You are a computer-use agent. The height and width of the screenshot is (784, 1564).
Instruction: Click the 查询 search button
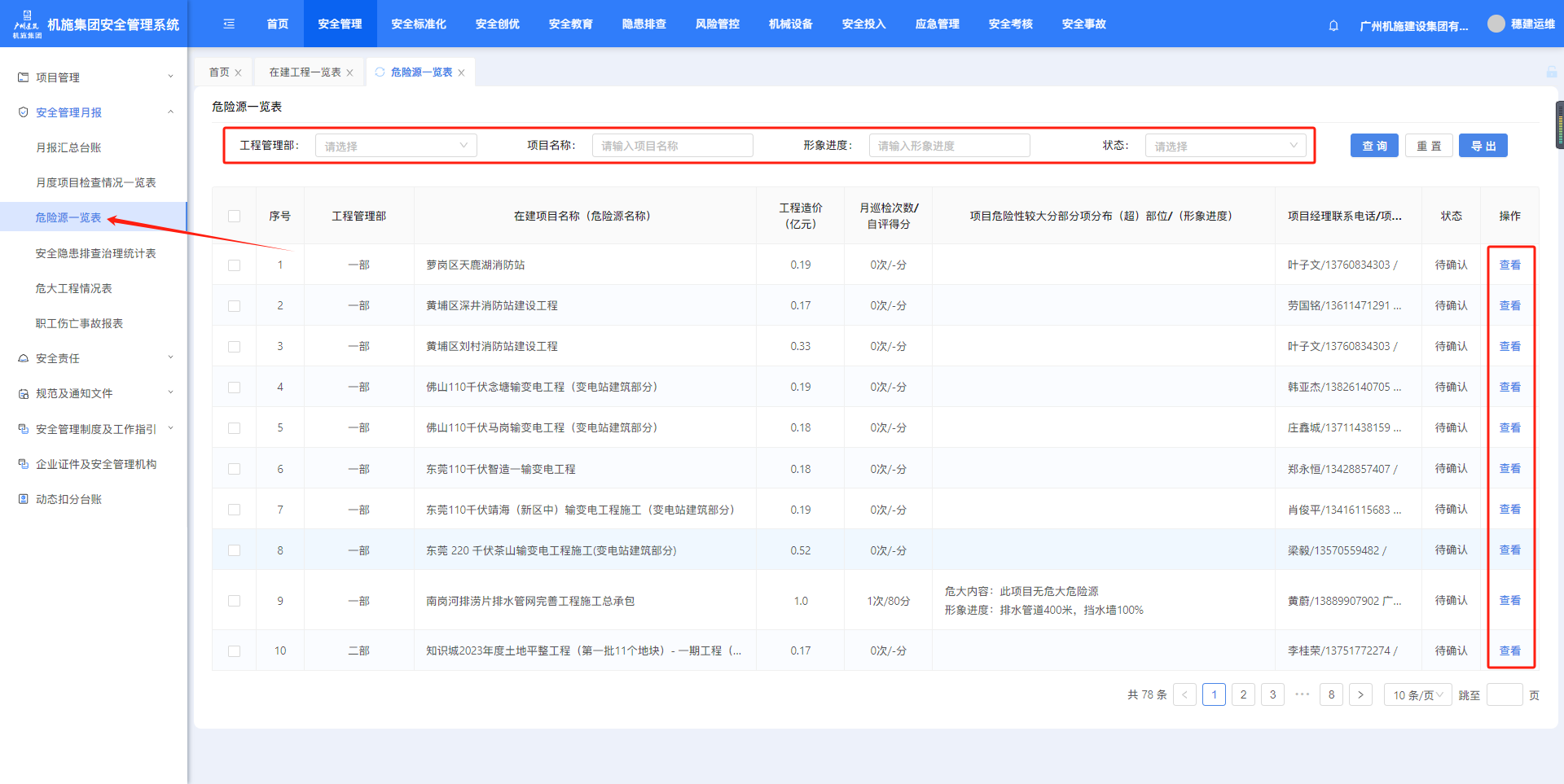click(x=1374, y=146)
